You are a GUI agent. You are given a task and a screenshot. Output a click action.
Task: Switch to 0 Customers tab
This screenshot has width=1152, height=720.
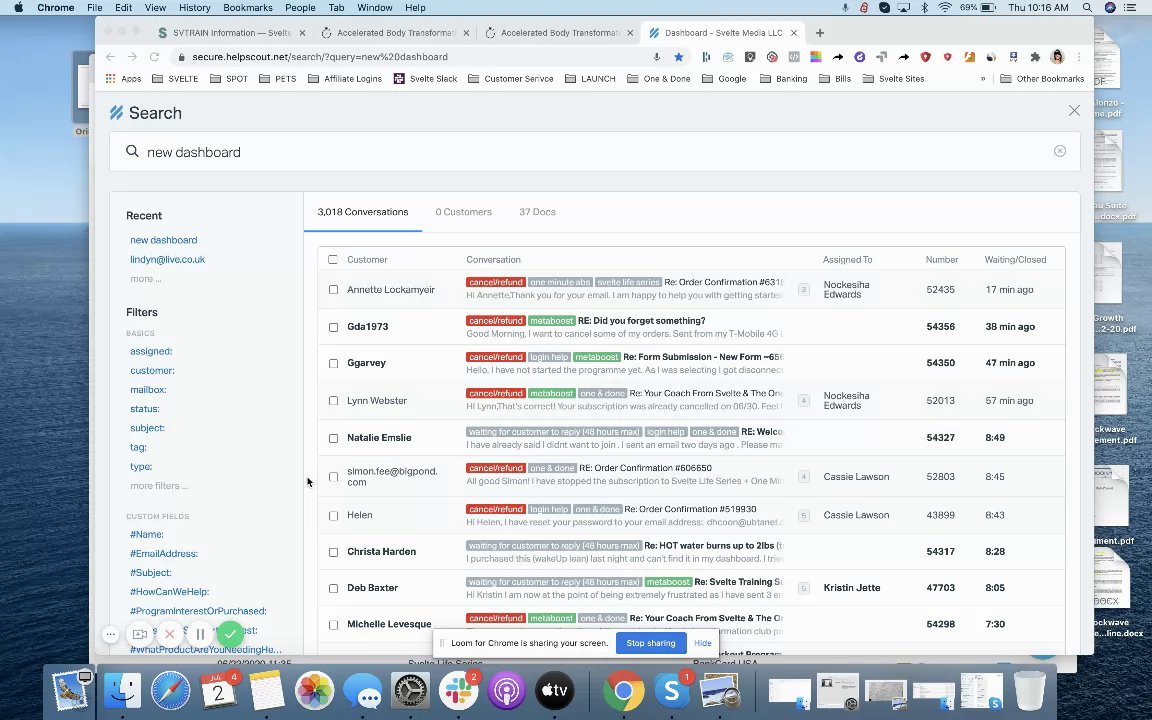click(464, 212)
